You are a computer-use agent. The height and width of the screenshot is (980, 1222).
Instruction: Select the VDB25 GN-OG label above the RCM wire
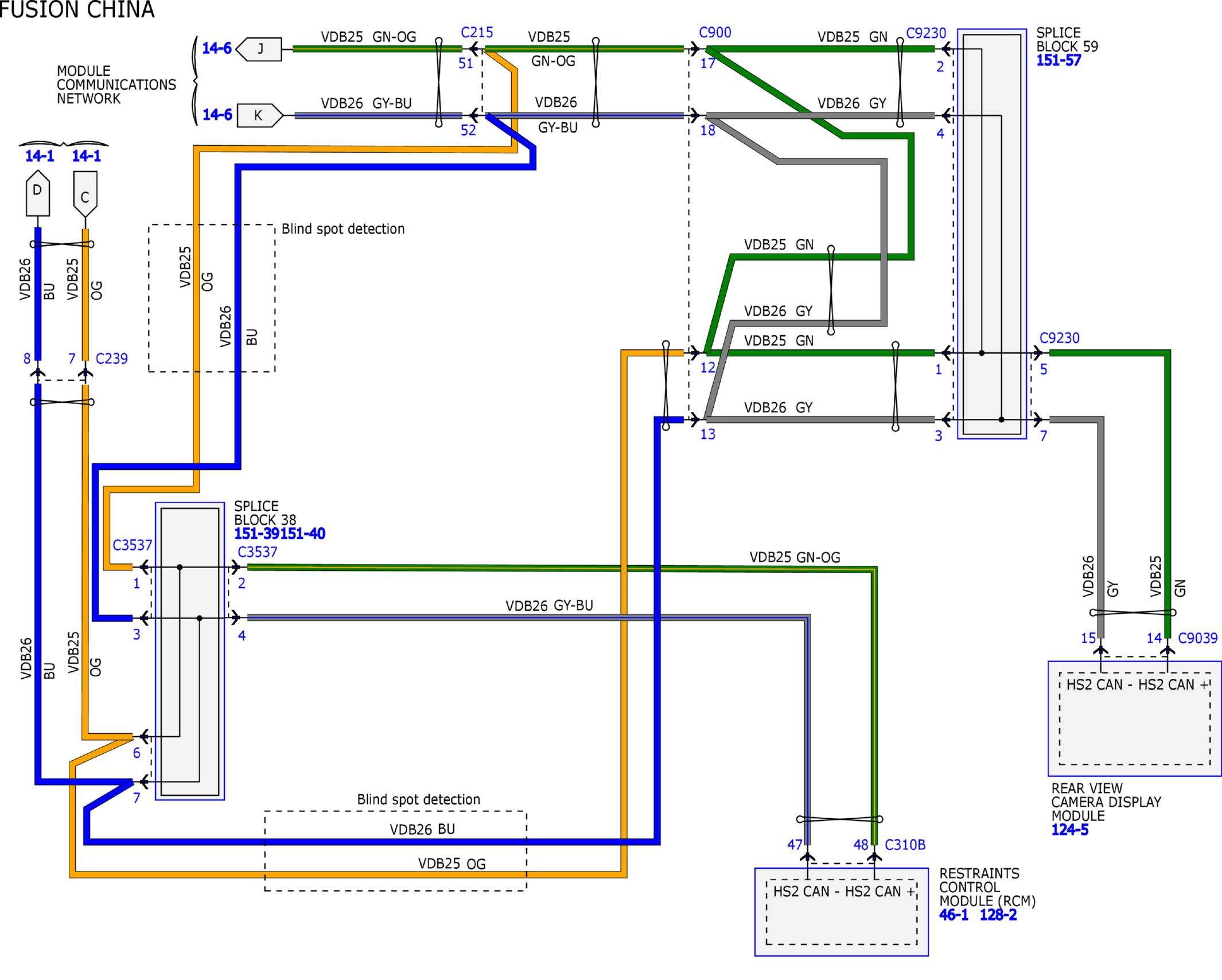point(795,557)
